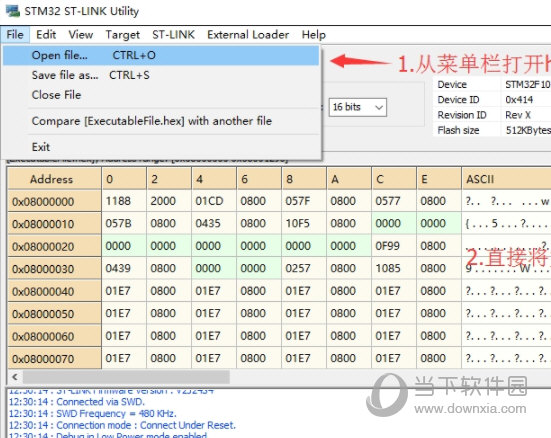Select address row 0x08000020
The image size is (551, 438).
coord(54,246)
